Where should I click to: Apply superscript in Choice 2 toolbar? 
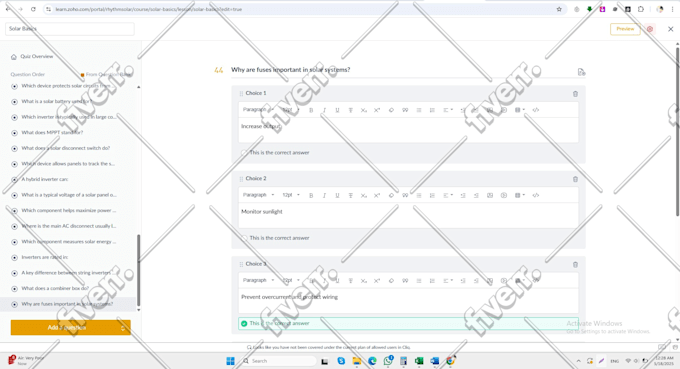(x=377, y=196)
